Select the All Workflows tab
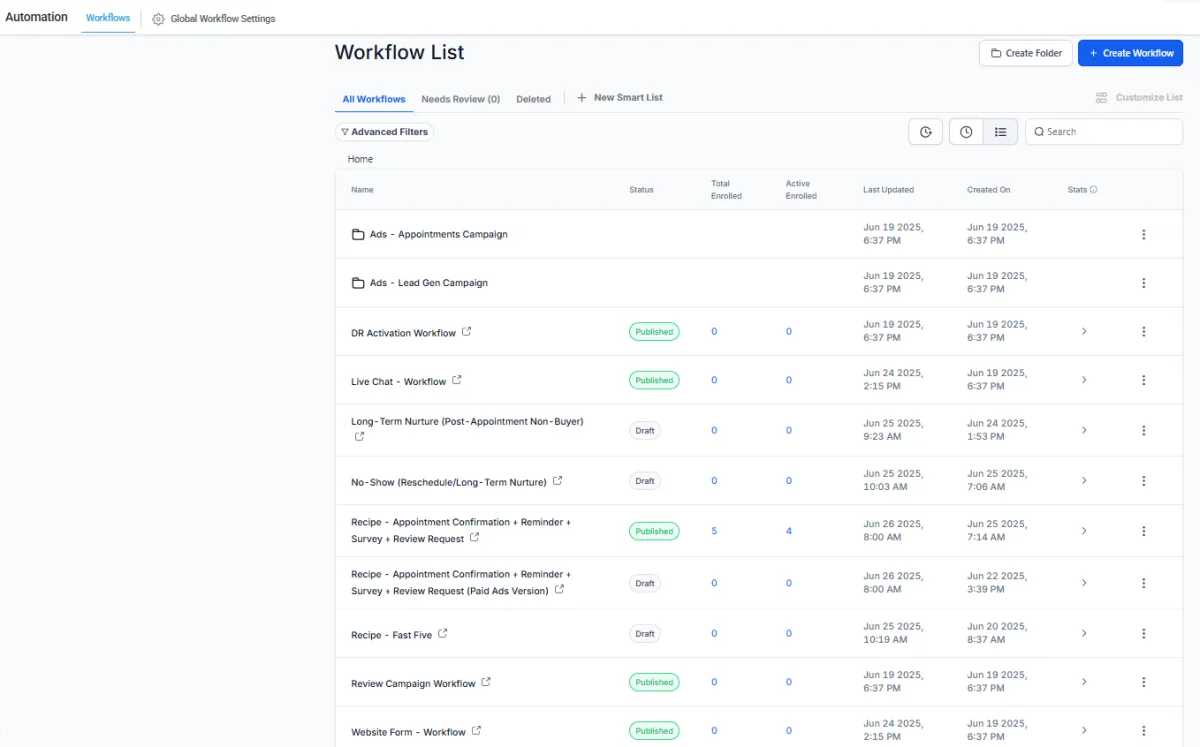 point(374,99)
